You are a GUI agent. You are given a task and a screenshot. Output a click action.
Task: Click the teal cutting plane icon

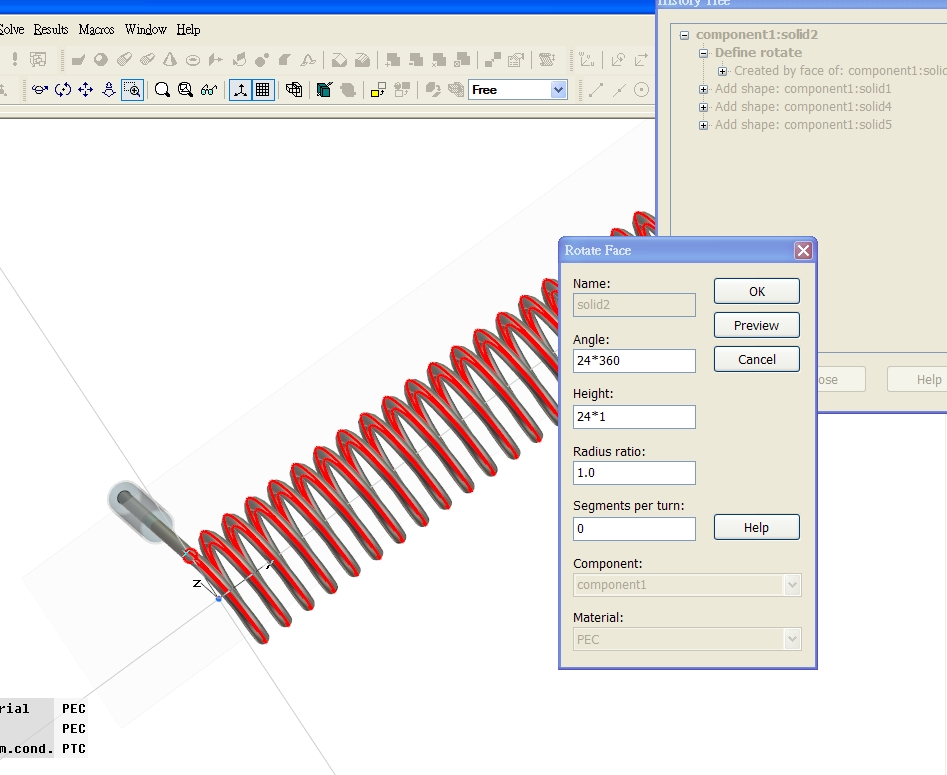pos(324,90)
